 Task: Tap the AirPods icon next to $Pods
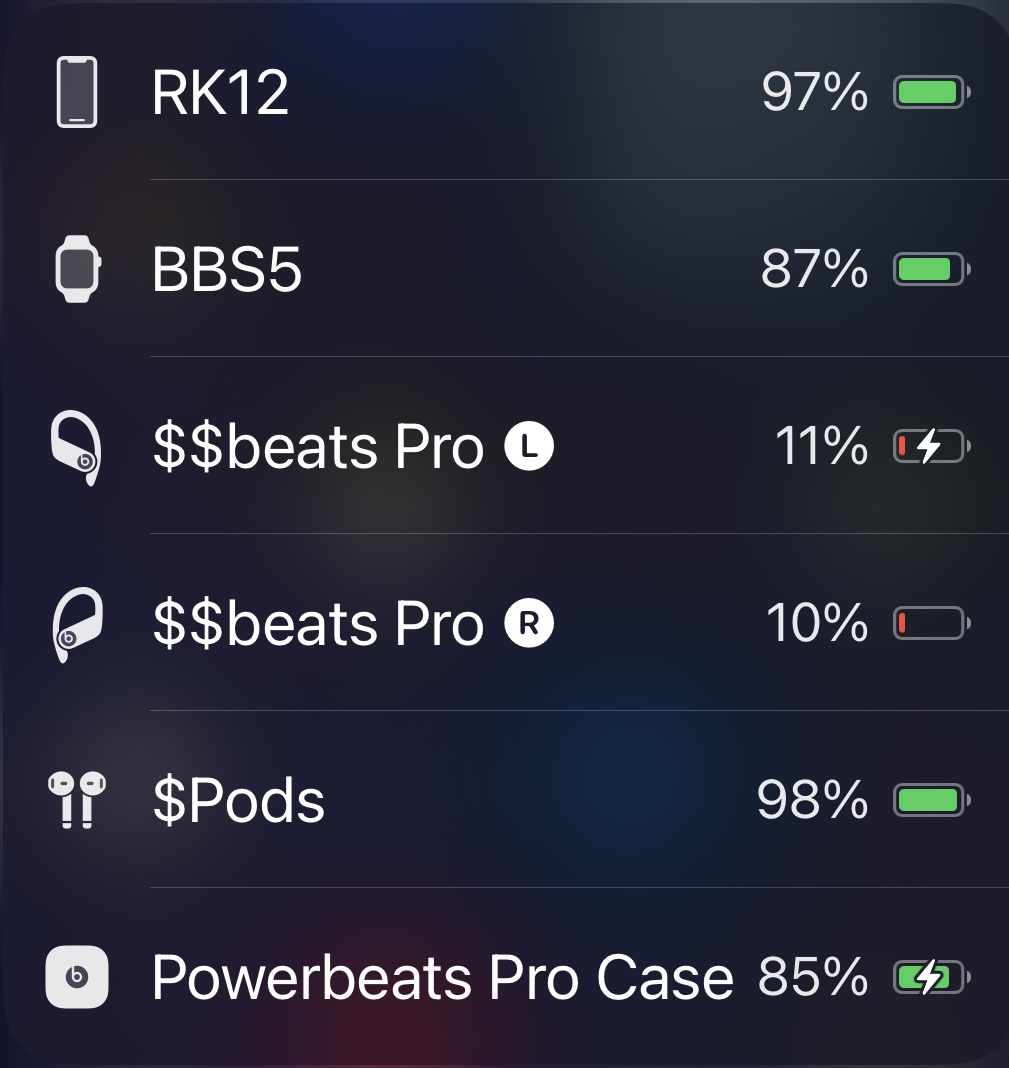coord(77,800)
